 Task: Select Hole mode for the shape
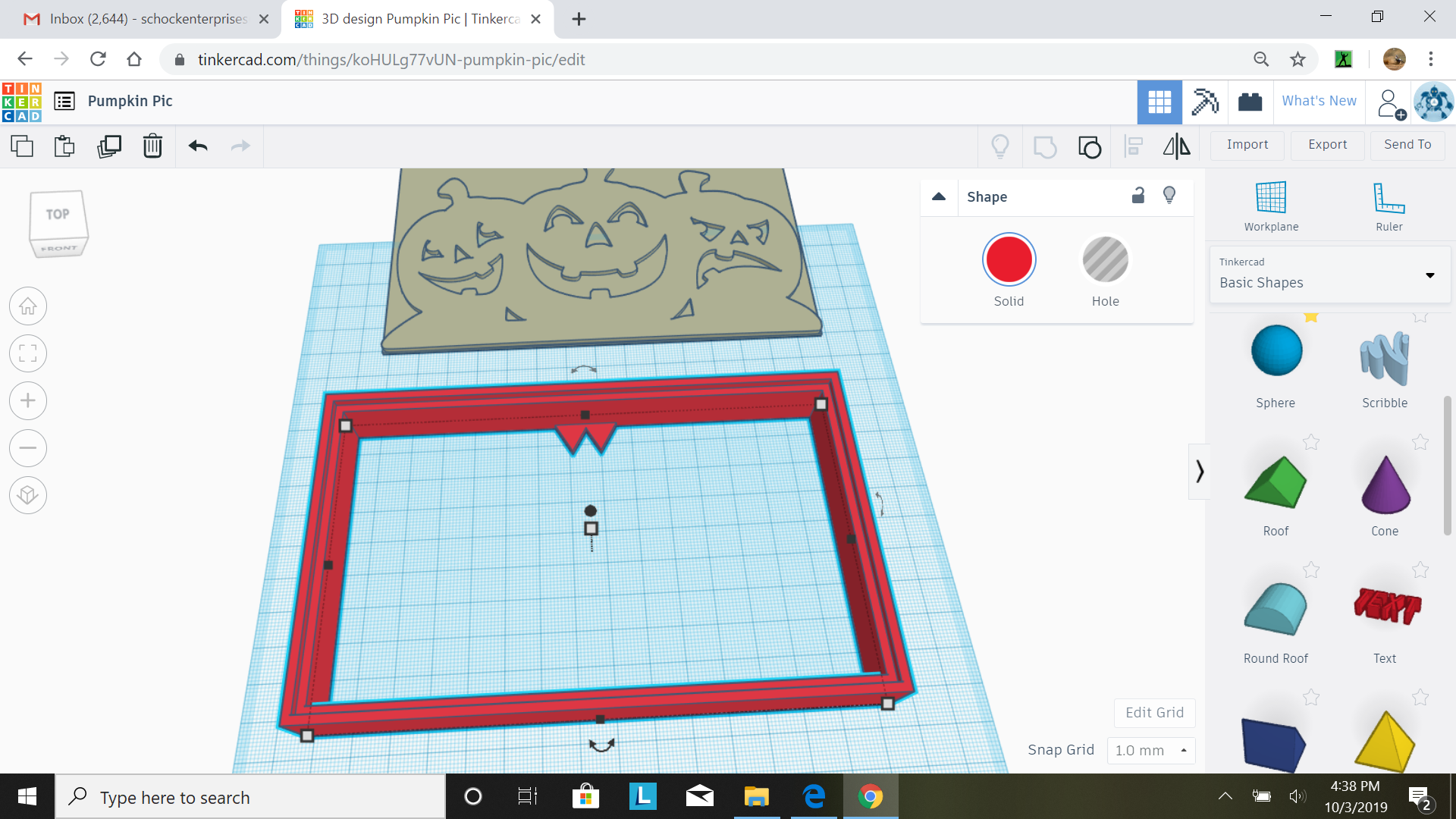1105,259
